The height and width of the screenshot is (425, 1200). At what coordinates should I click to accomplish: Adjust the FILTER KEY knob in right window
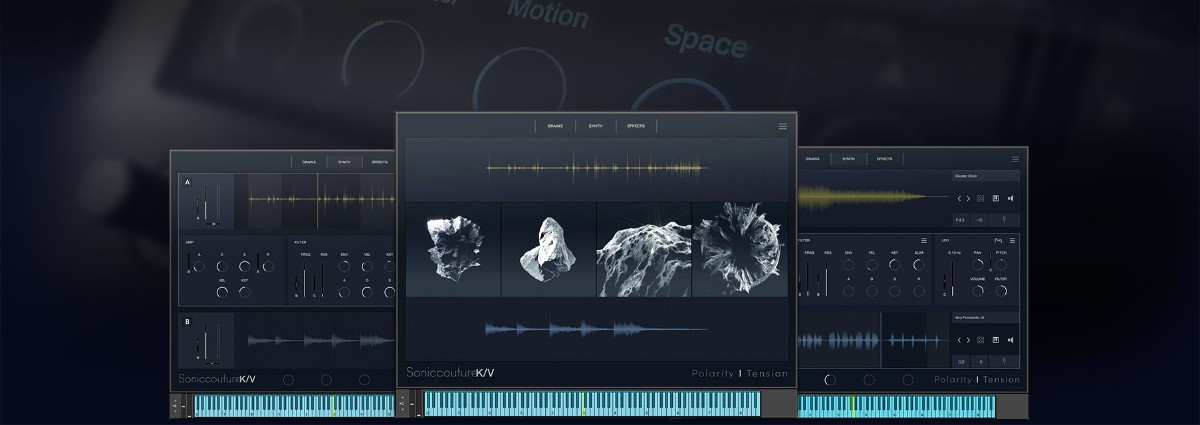point(895,265)
